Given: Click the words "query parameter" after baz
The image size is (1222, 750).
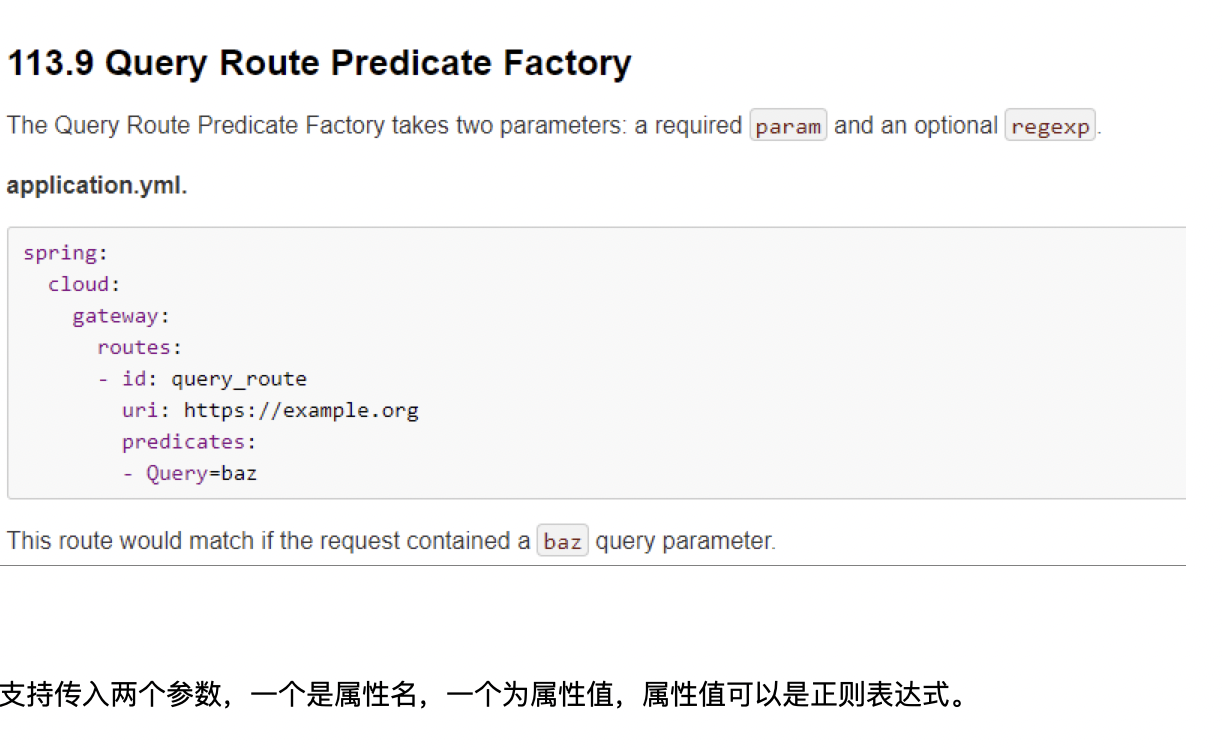Looking at the screenshot, I should click(684, 541).
